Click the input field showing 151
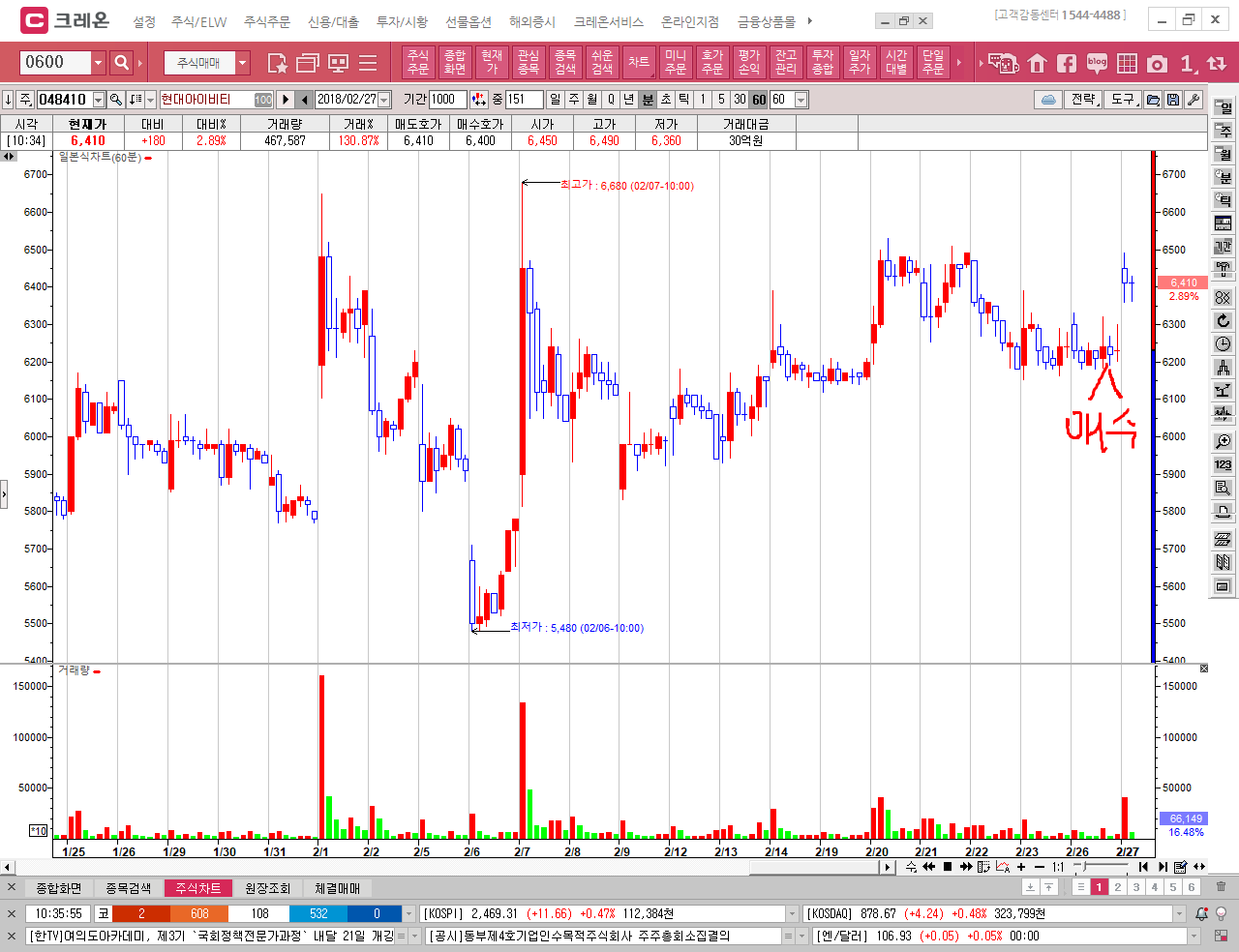 (x=524, y=100)
